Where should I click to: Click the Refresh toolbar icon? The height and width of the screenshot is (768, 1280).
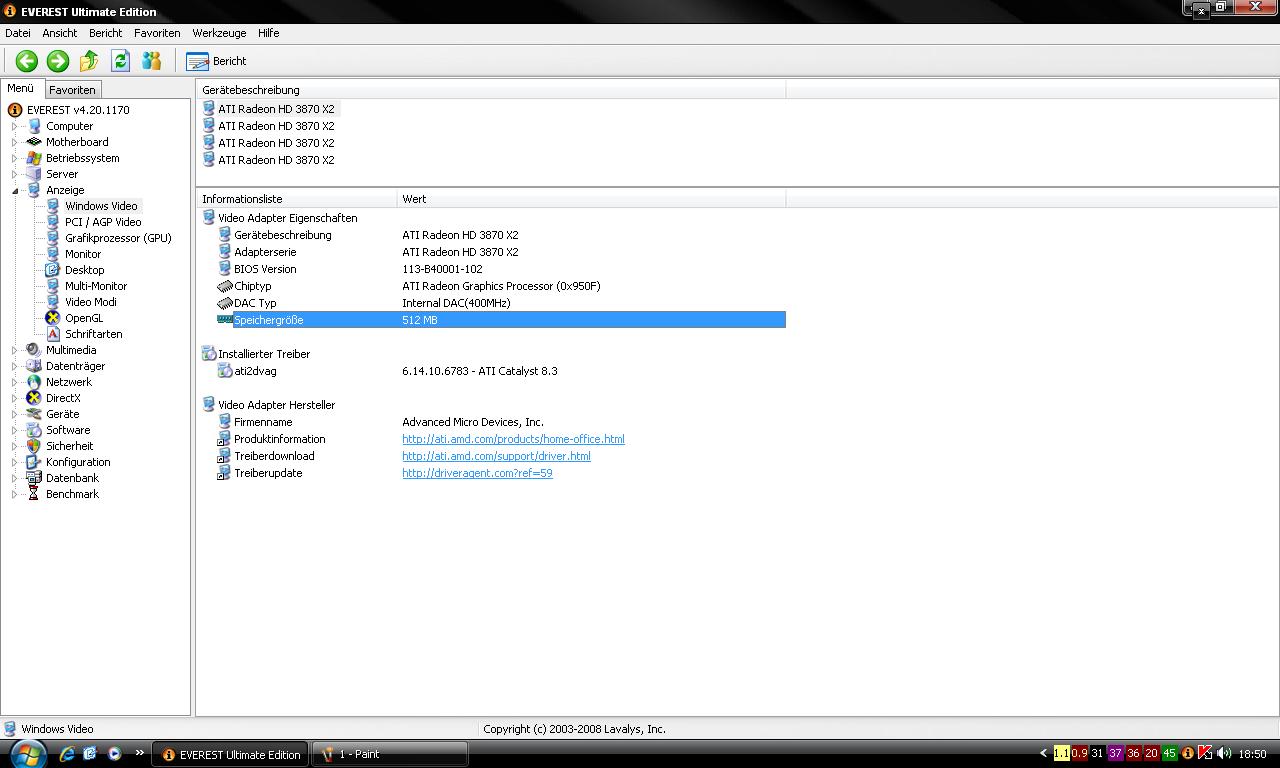click(x=120, y=61)
